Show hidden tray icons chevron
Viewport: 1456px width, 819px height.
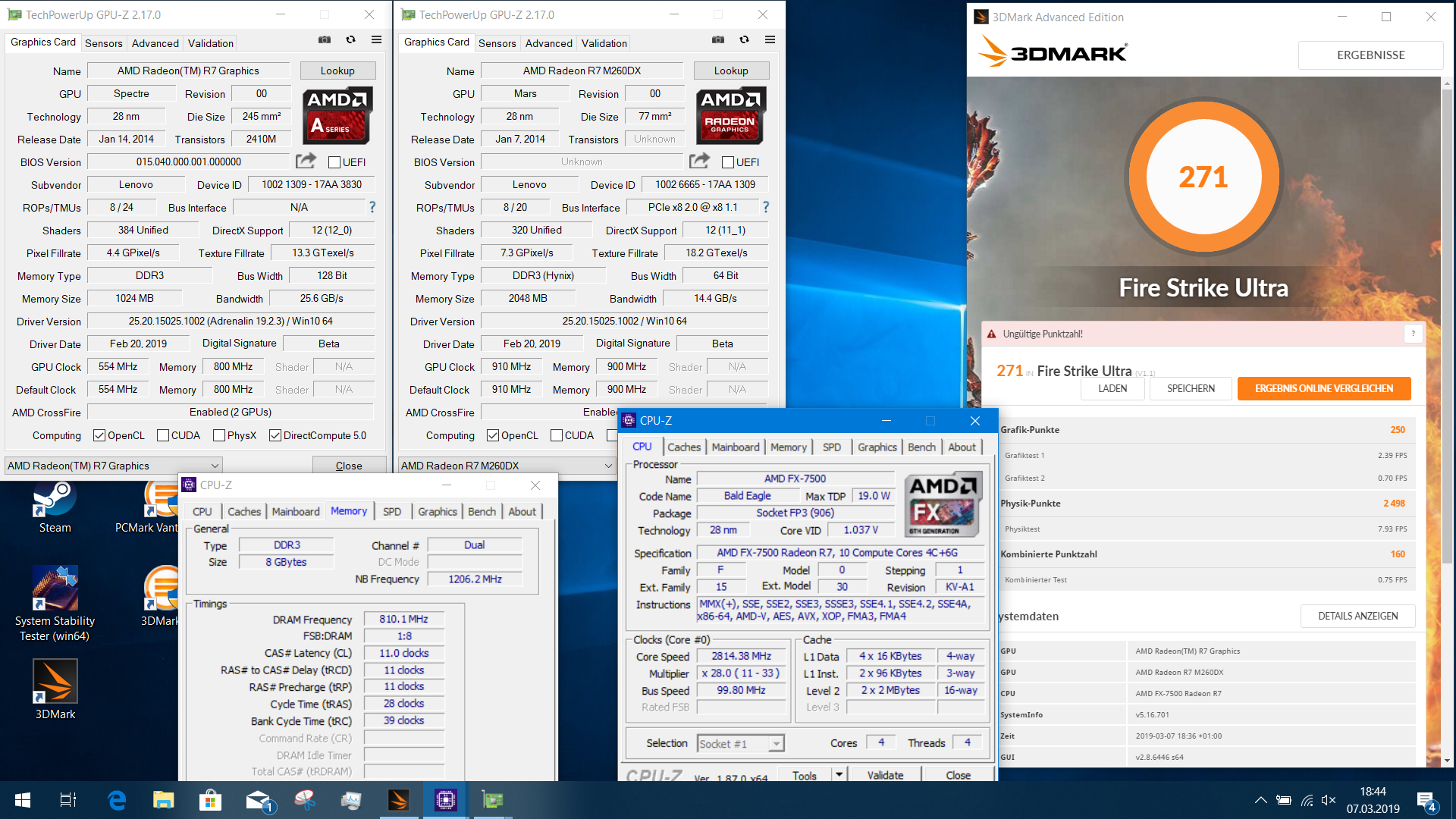(x=1260, y=800)
